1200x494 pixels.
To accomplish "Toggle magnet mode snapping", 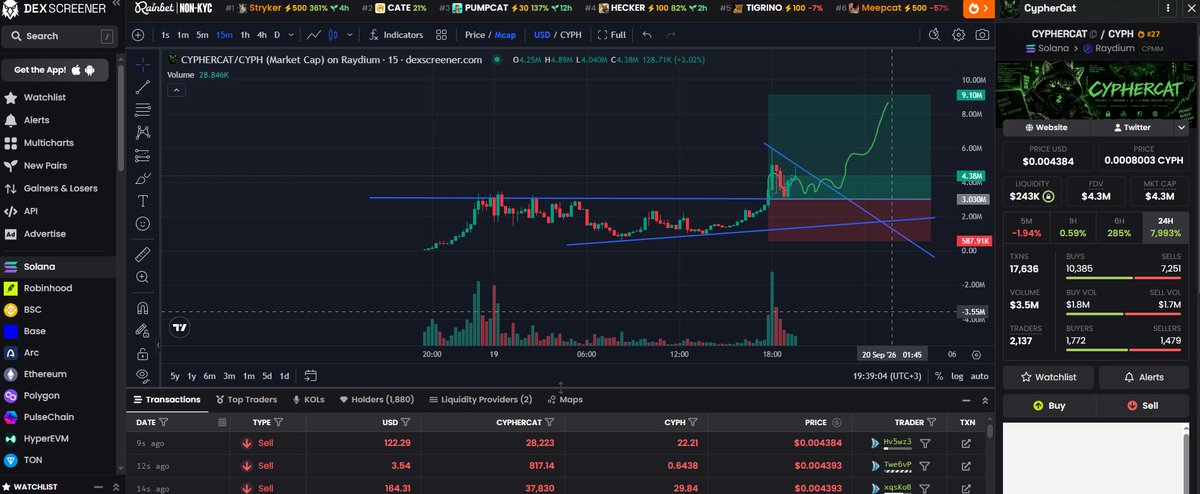I will 142,307.
